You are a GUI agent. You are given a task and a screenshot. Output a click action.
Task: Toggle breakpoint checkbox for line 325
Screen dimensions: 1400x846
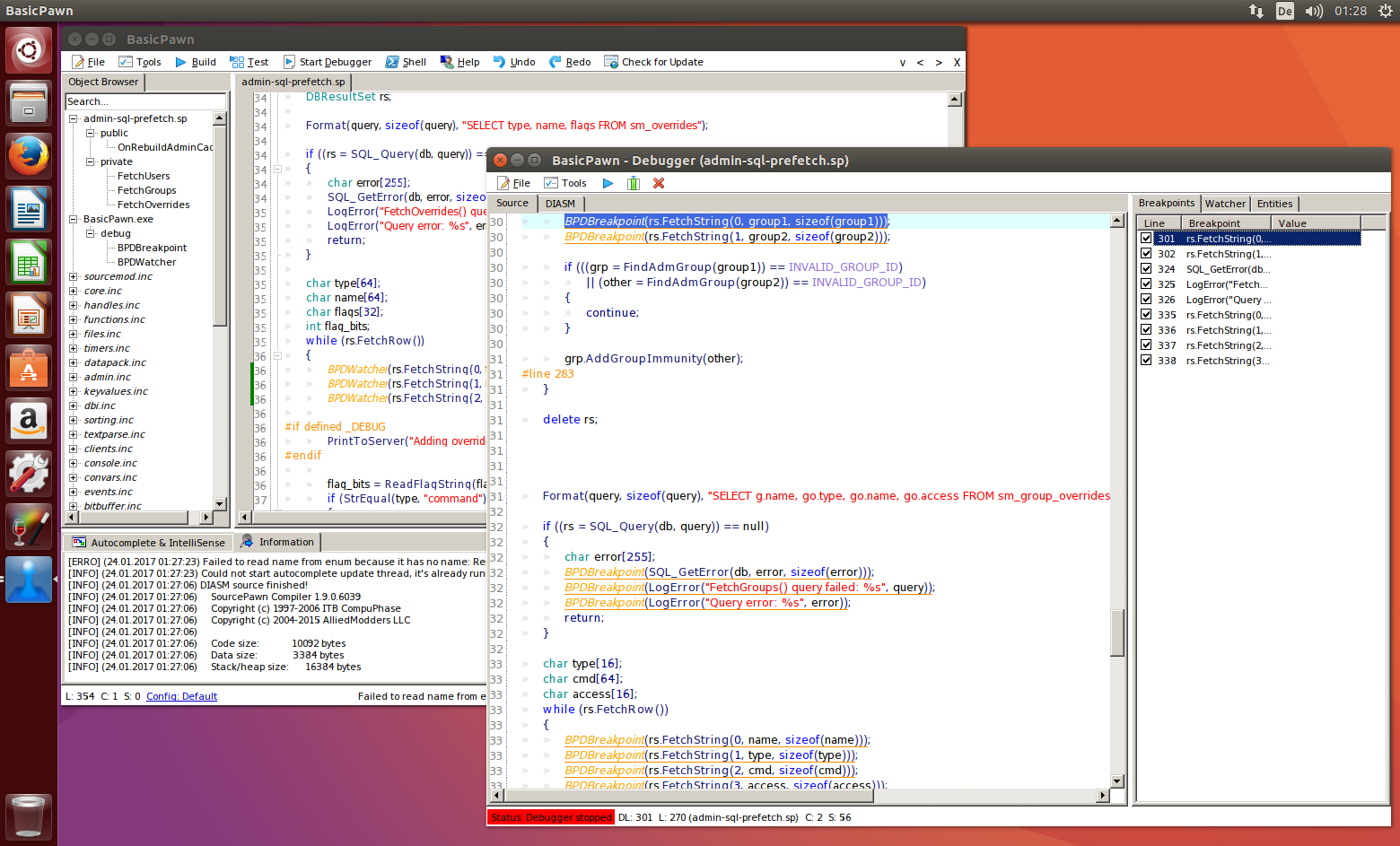tap(1146, 284)
